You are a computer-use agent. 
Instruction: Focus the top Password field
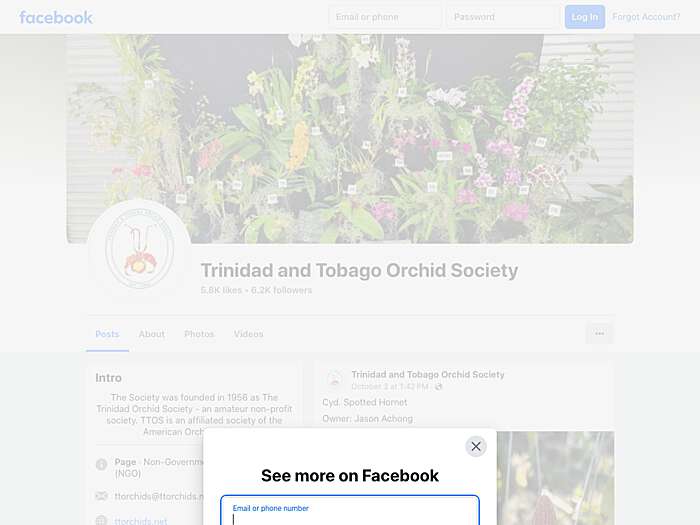point(503,17)
